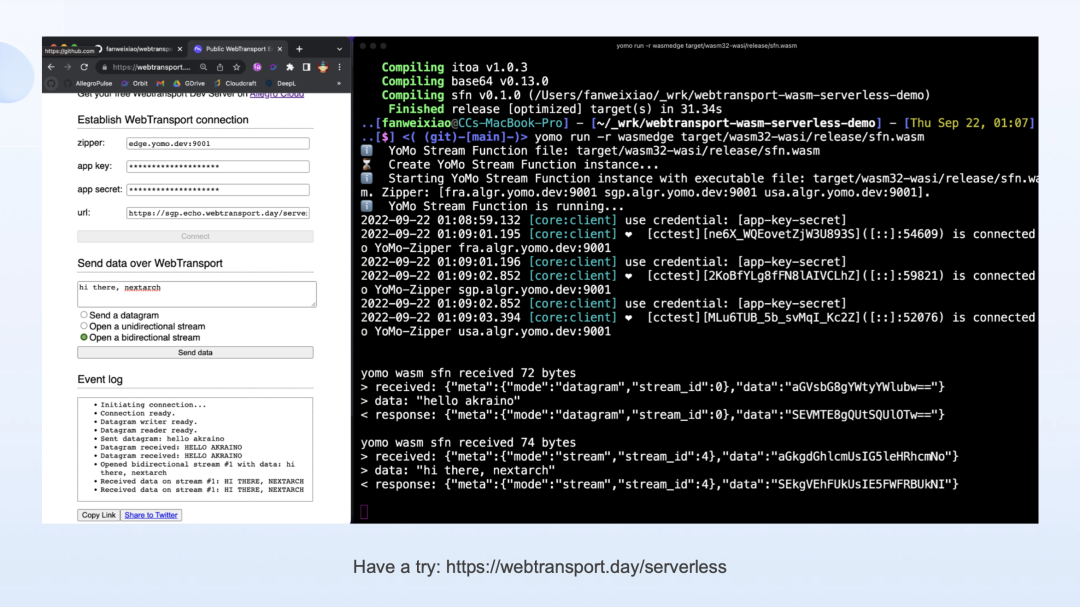Close the Public WebTransport tab
This screenshot has height=607, width=1080.
coord(280,49)
